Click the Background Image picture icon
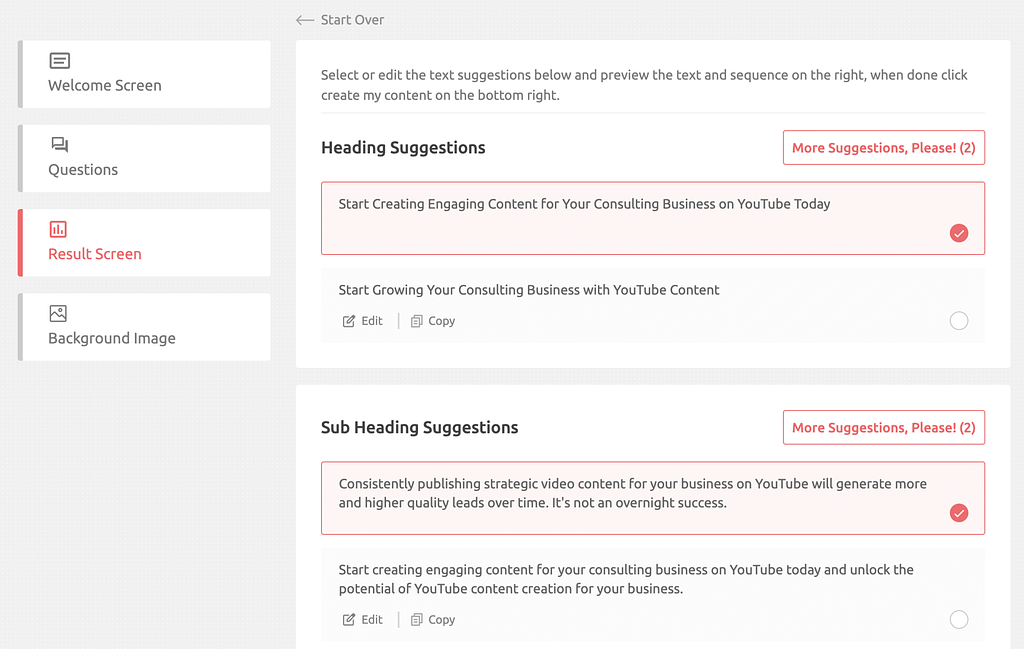 pos(59,313)
